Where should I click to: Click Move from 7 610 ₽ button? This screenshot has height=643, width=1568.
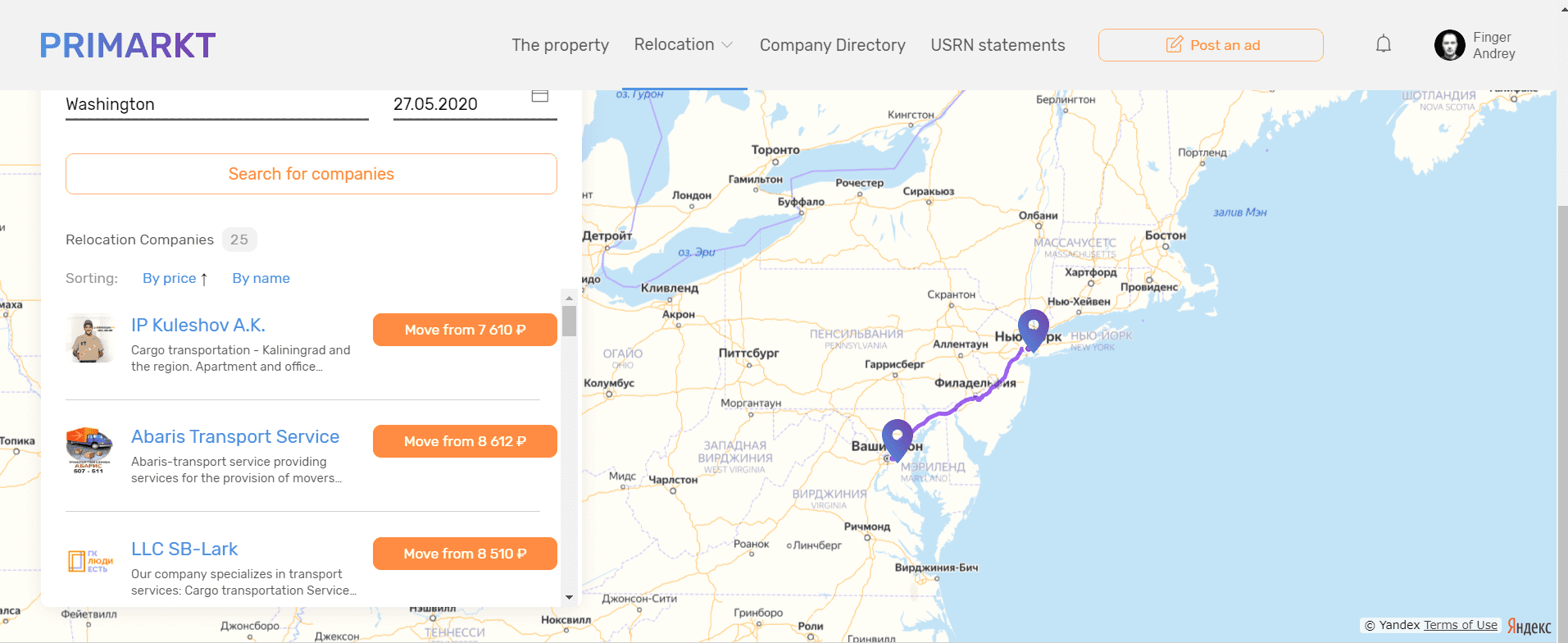point(465,330)
